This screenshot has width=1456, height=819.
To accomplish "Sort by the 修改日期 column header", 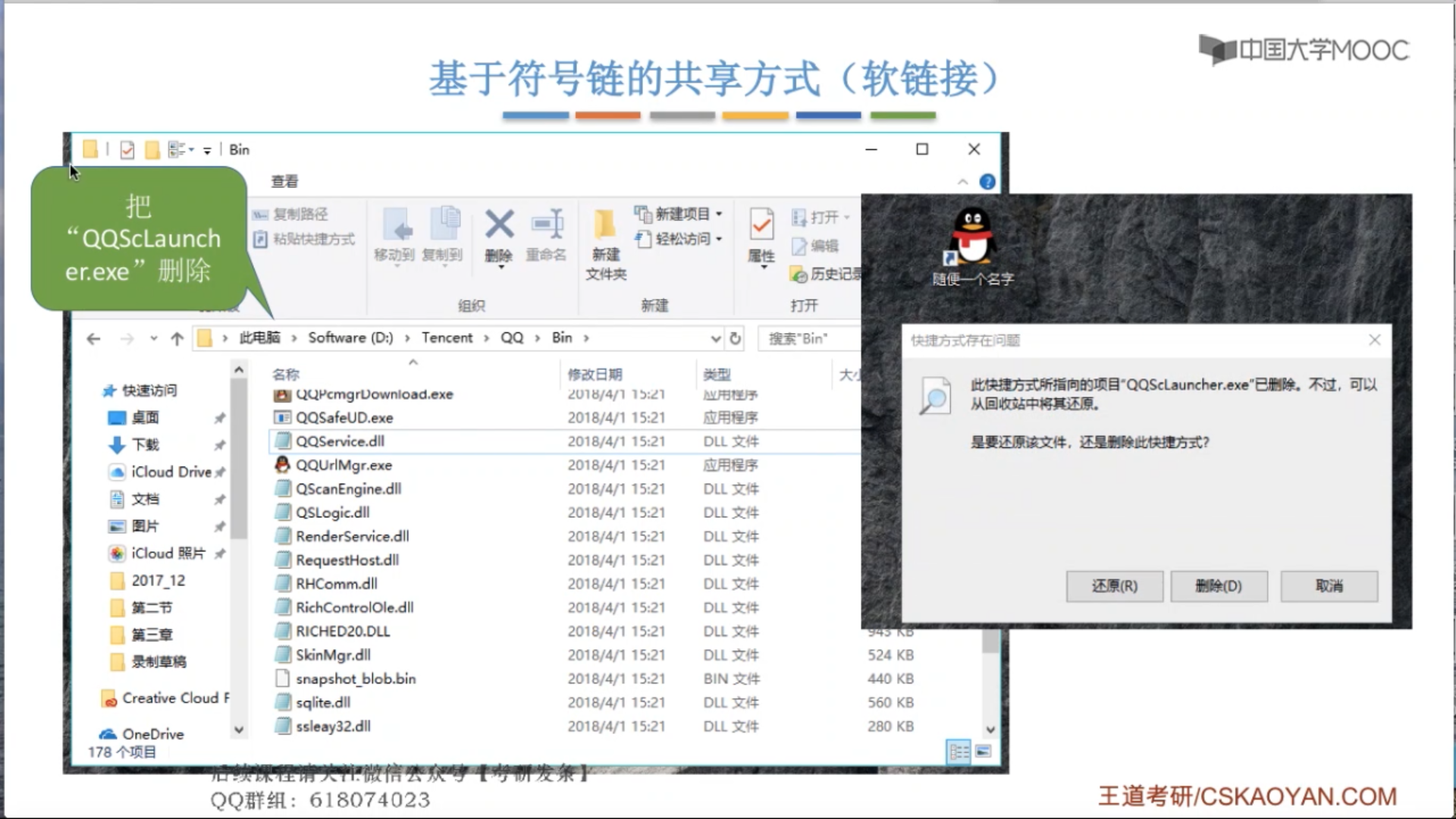I will (595, 374).
